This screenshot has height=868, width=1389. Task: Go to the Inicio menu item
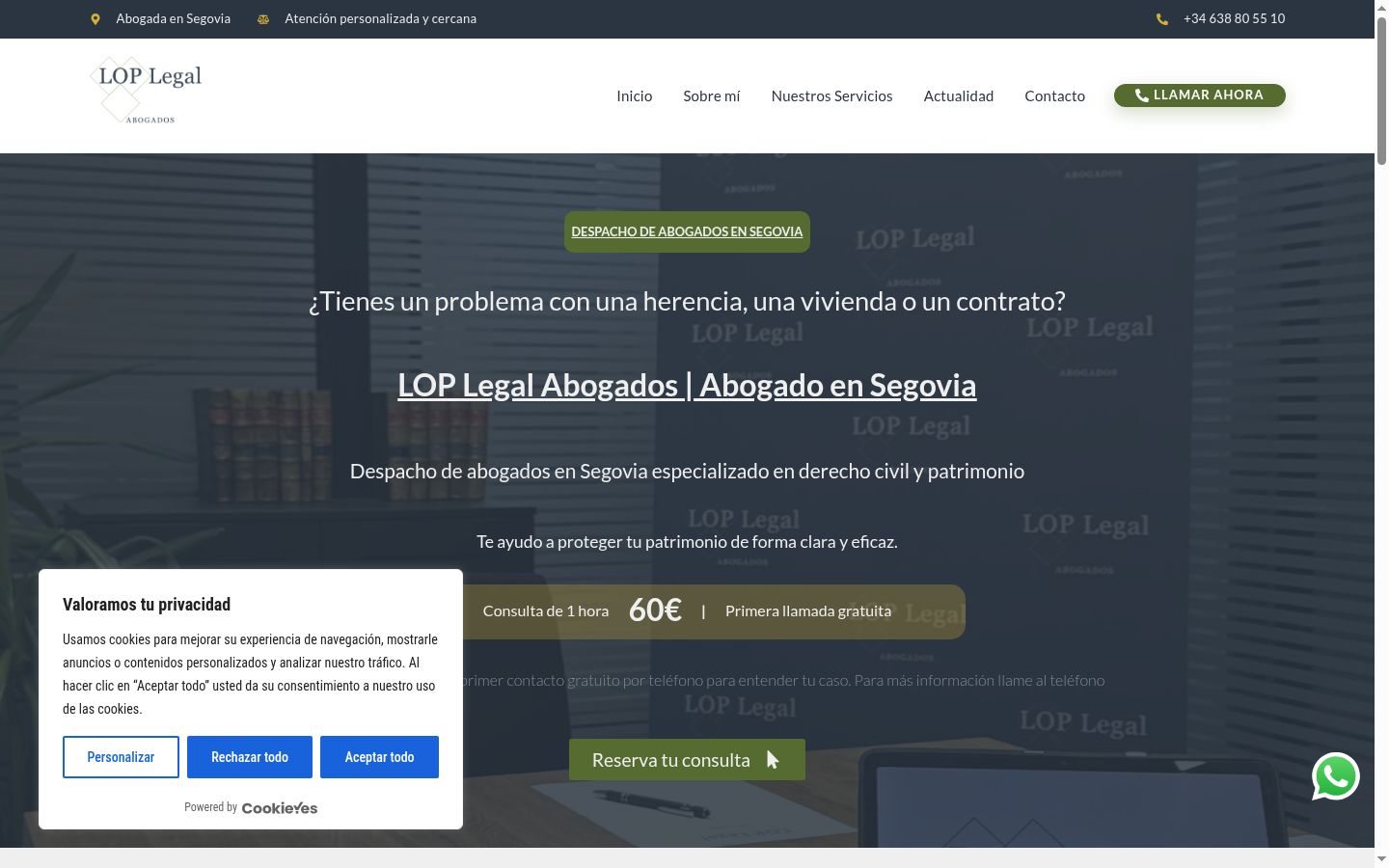tap(635, 95)
